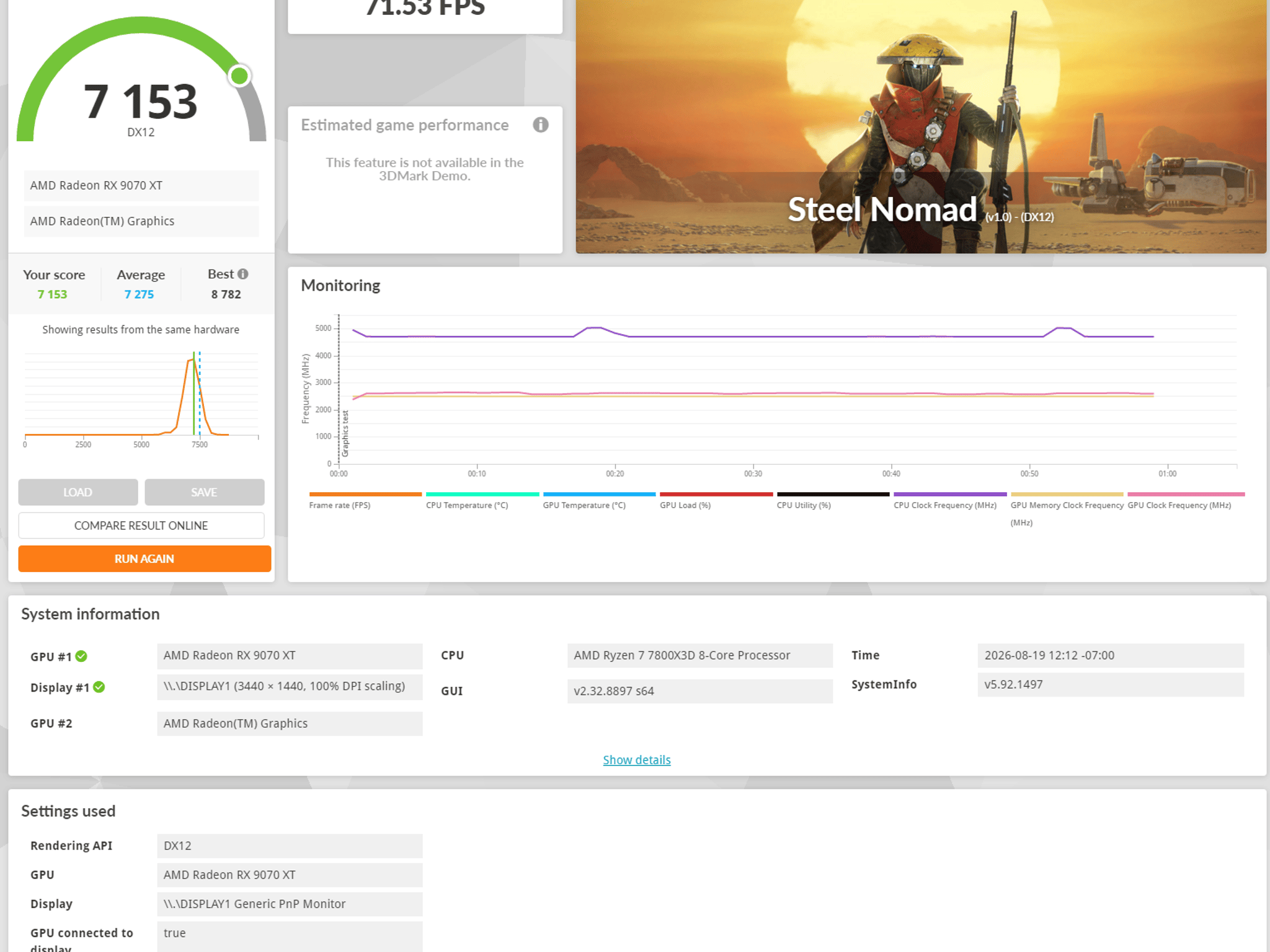1270x952 pixels.
Task: Click the Rendering API value DX12
Action: coord(290,846)
